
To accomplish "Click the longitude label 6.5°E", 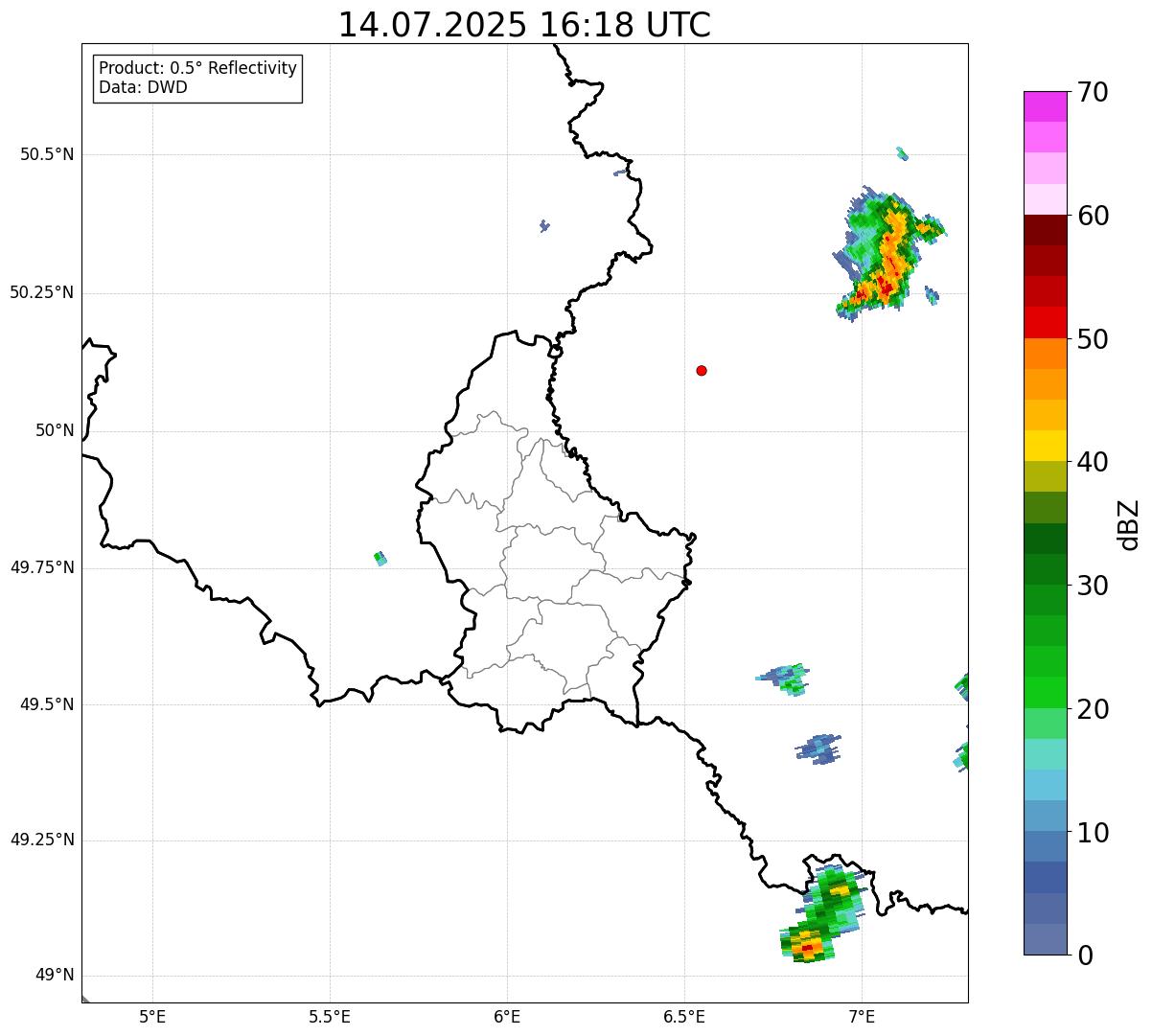I will coord(684,1016).
